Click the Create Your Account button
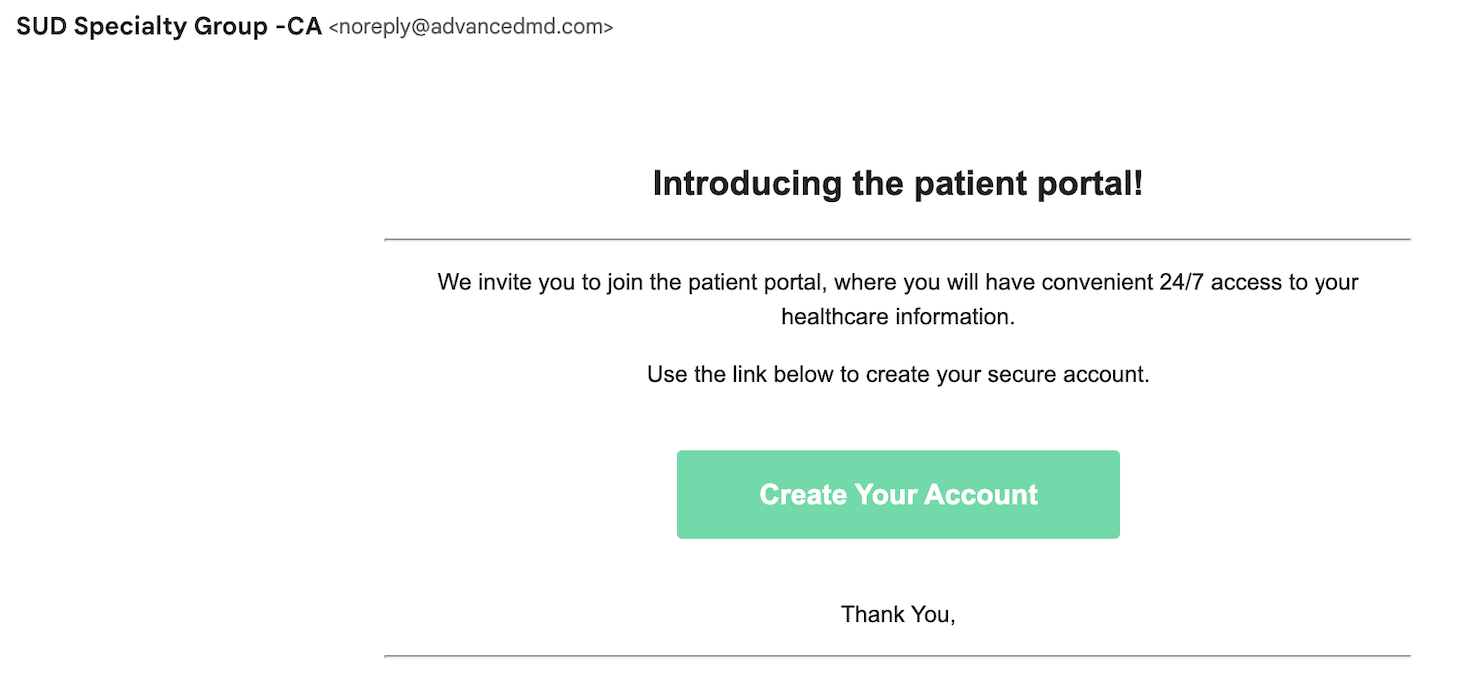 [897, 494]
